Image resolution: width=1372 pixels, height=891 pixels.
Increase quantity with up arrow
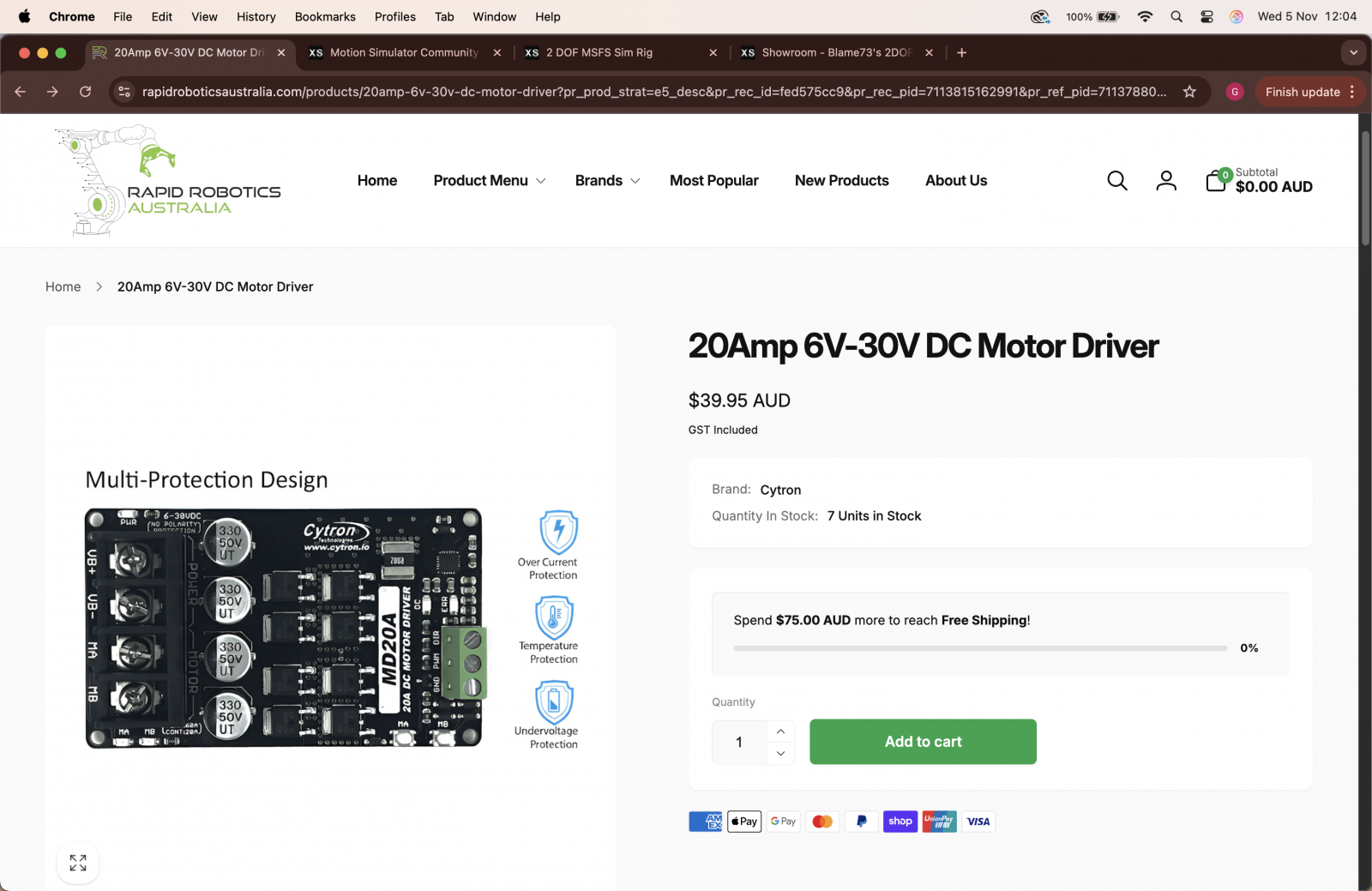coord(780,731)
